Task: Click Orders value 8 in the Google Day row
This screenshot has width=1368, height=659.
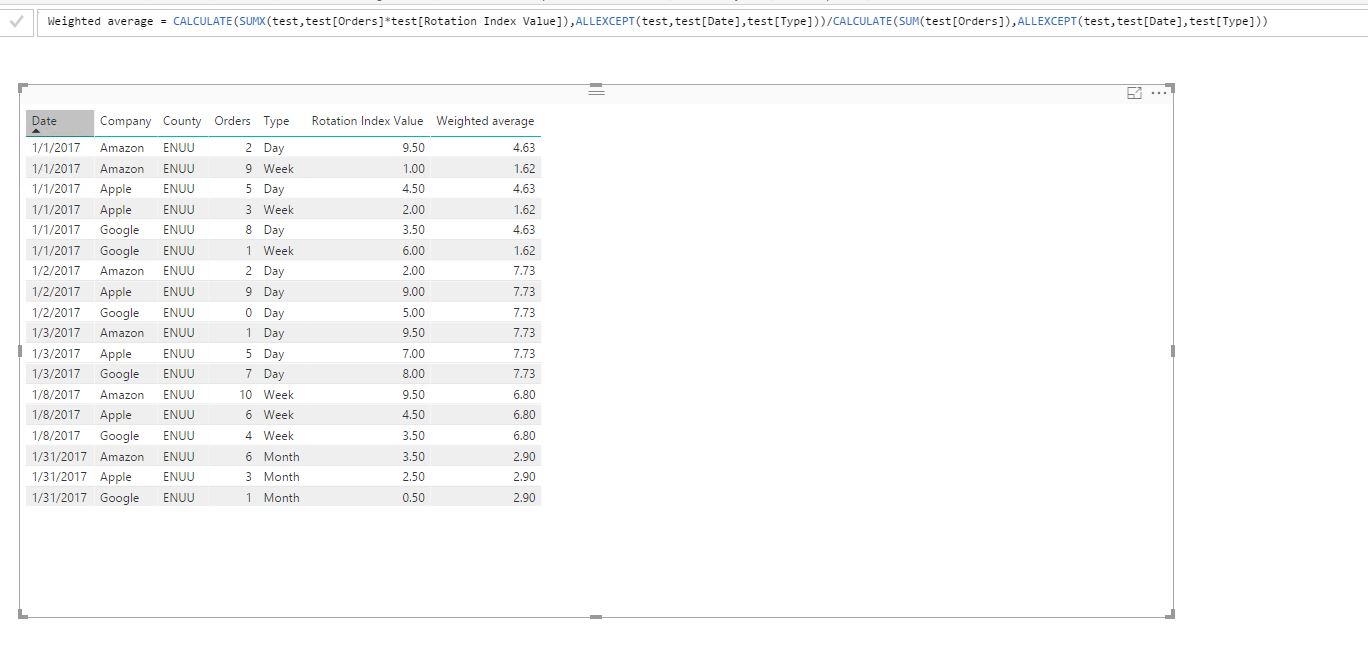Action: [x=248, y=230]
